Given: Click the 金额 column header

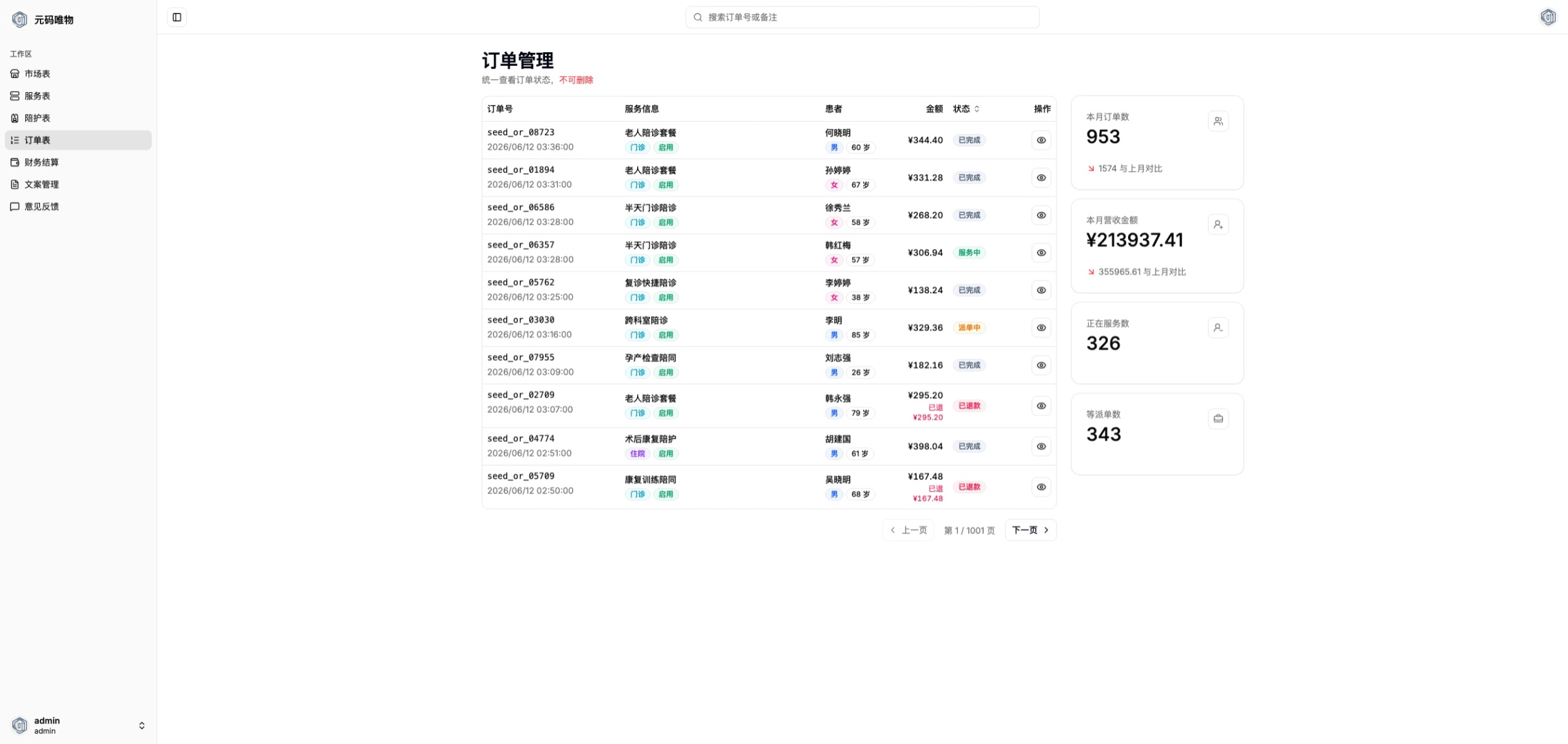Looking at the screenshot, I should pyautogui.click(x=934, y=109).
